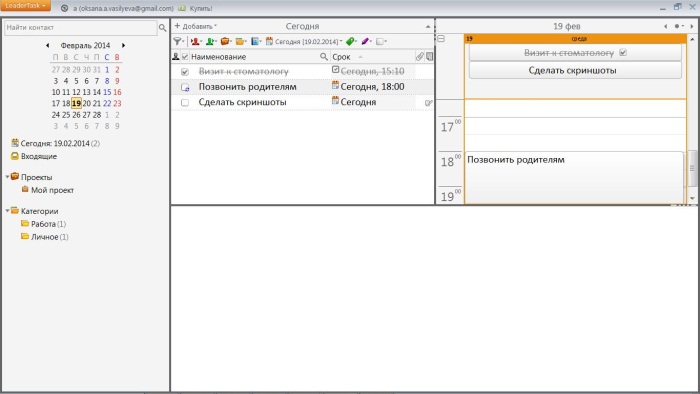Click the person icon column header
This screenshot has width=700, height=394.
point(175,57)
